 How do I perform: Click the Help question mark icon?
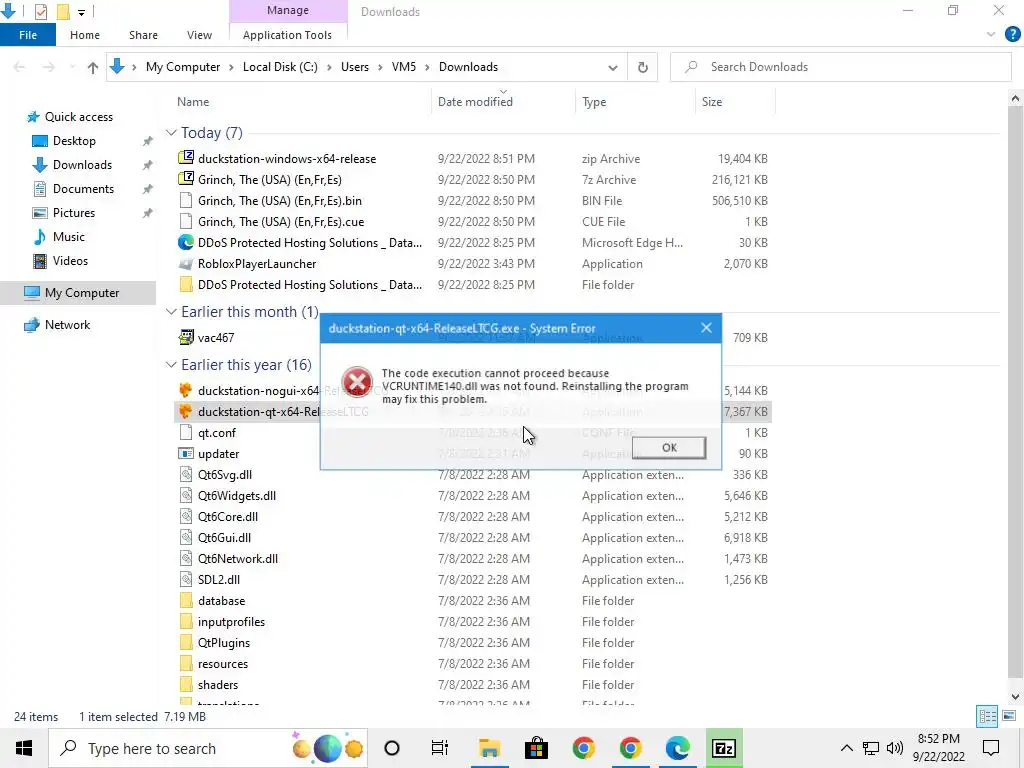(1012, 35)
